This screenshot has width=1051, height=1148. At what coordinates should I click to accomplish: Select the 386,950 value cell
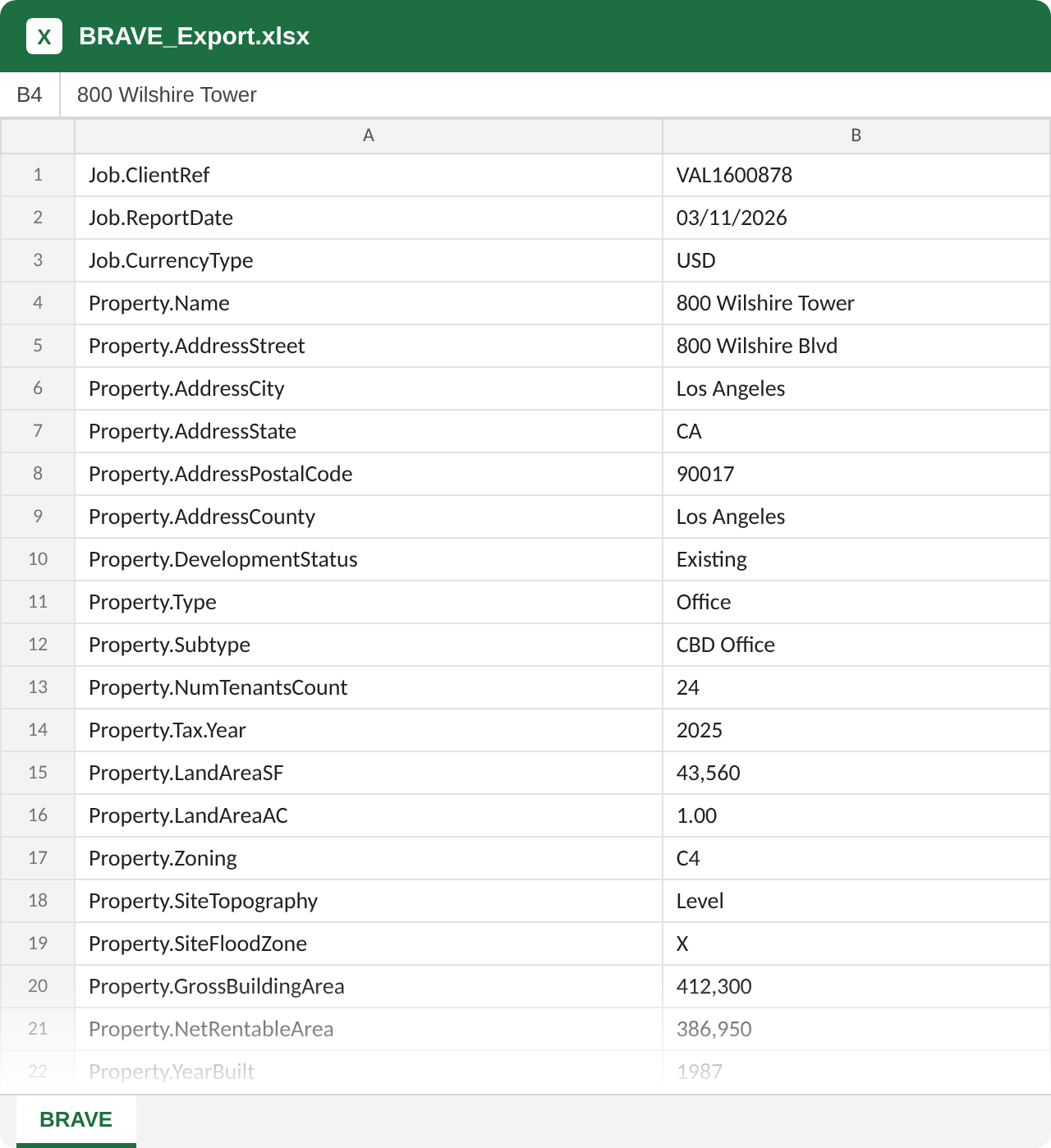(856, 1029)
